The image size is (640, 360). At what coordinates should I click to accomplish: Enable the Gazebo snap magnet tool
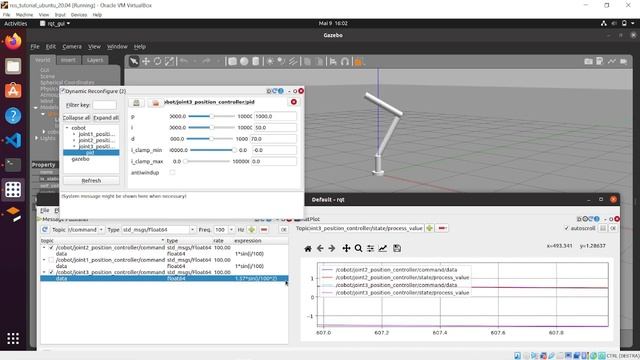coord(345,61)
